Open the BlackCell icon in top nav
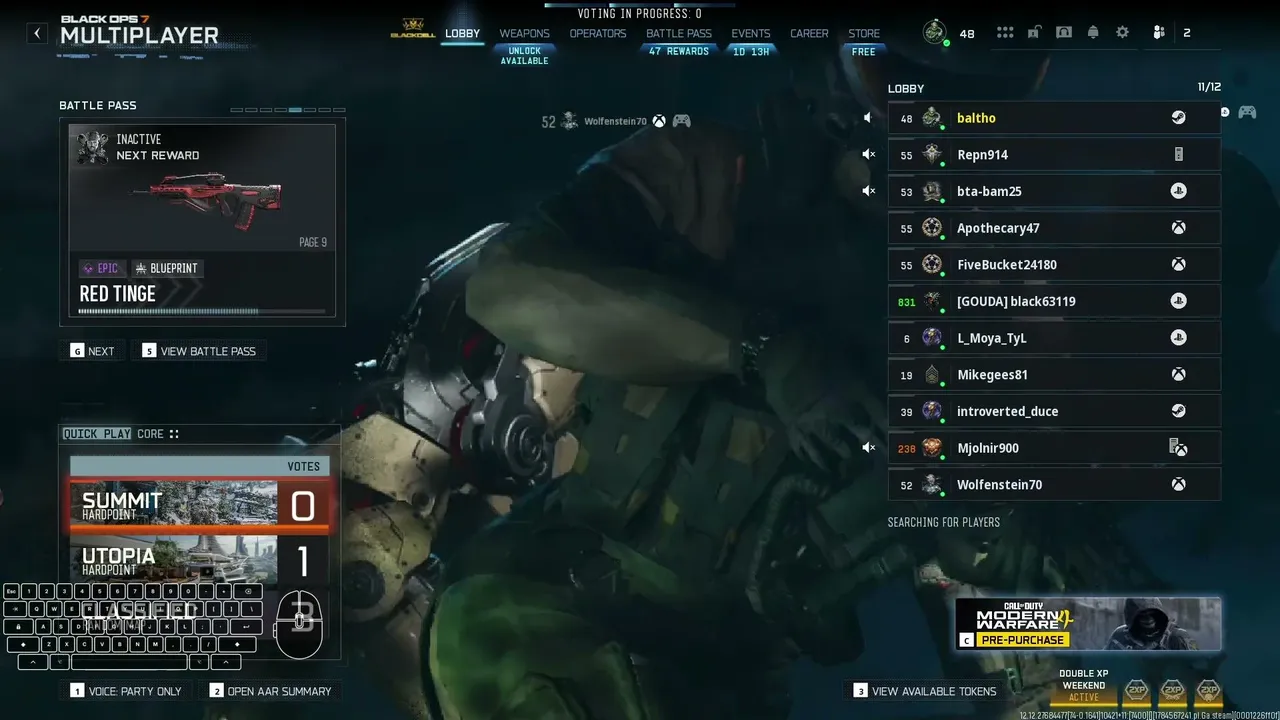Image resolution: width=1280 pixels, height=720 pixels. 413,28
